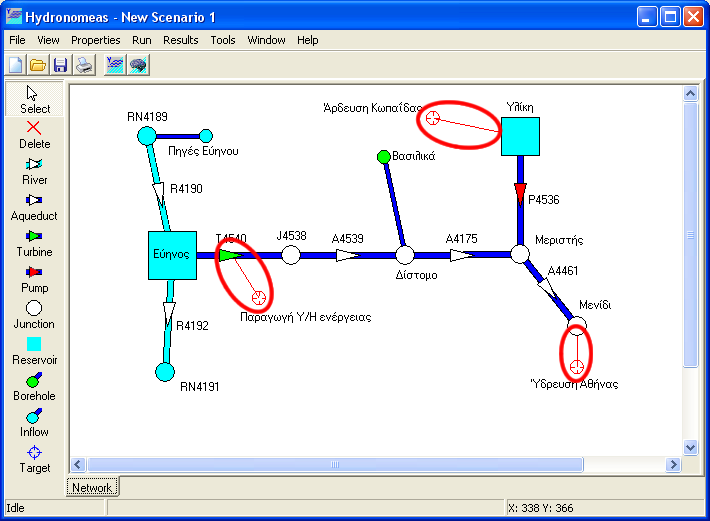Select the RN4191 river node
The image size is (710, 521).
(x=165, y=372)
